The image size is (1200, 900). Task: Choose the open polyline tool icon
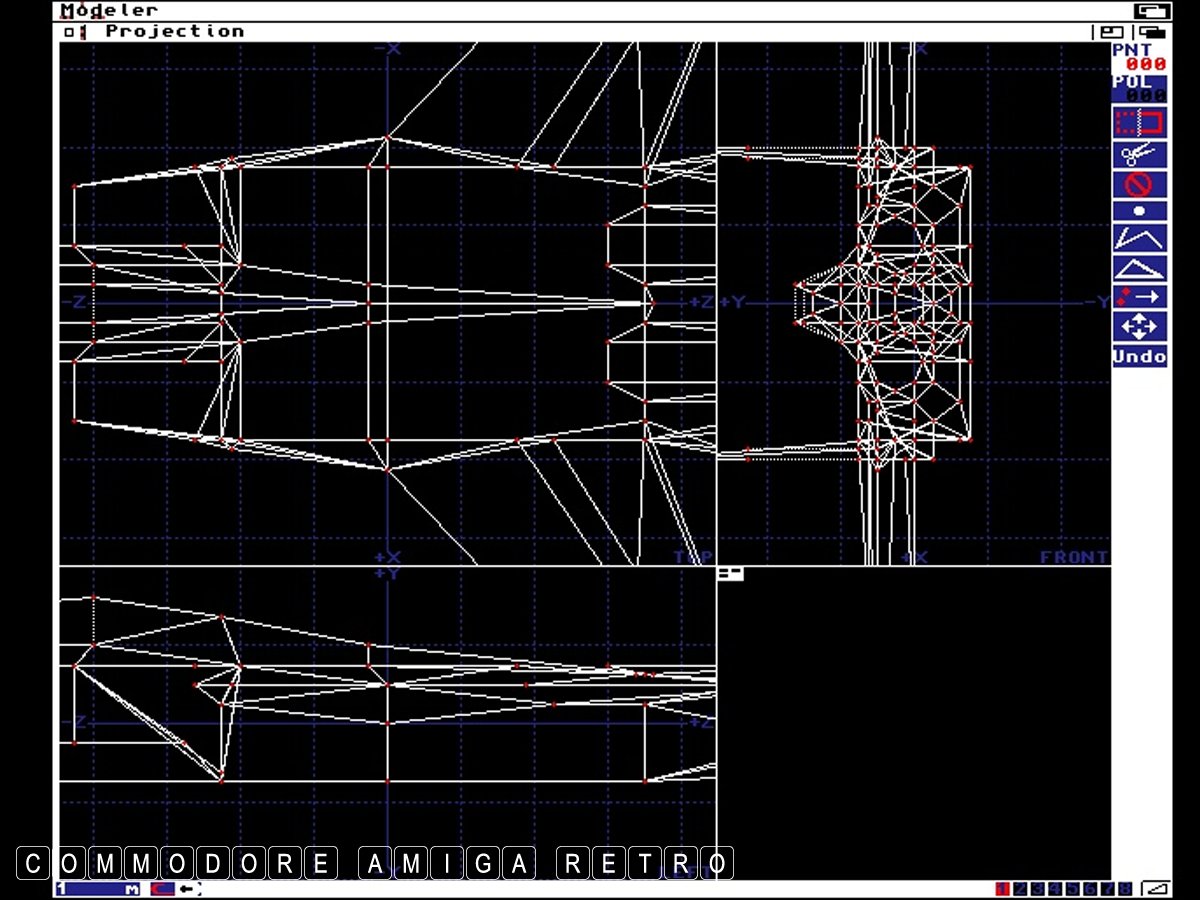tap(1139, 239)
